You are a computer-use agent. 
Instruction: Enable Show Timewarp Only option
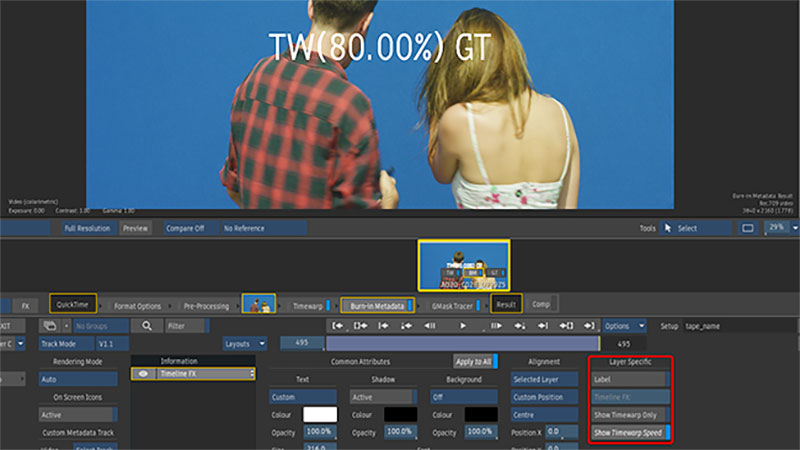[x=631, y=415]
